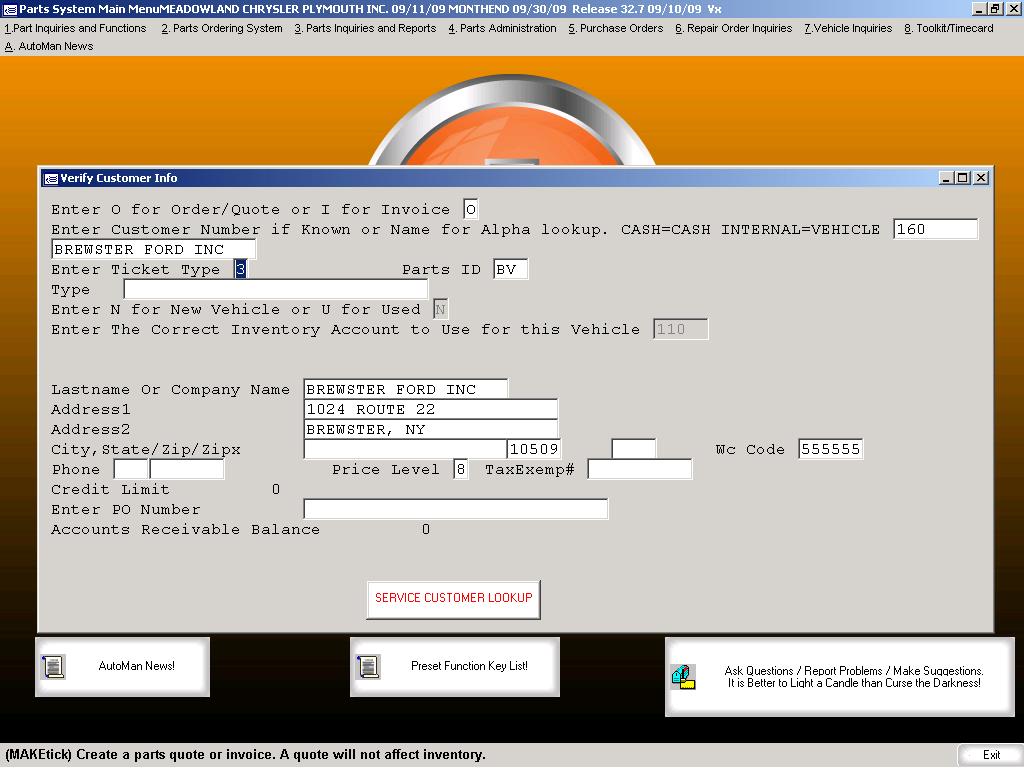Viewport: 1024px width, 768px height.
Task: Click the Enter PO Number field
Action: tap(455, 509)
